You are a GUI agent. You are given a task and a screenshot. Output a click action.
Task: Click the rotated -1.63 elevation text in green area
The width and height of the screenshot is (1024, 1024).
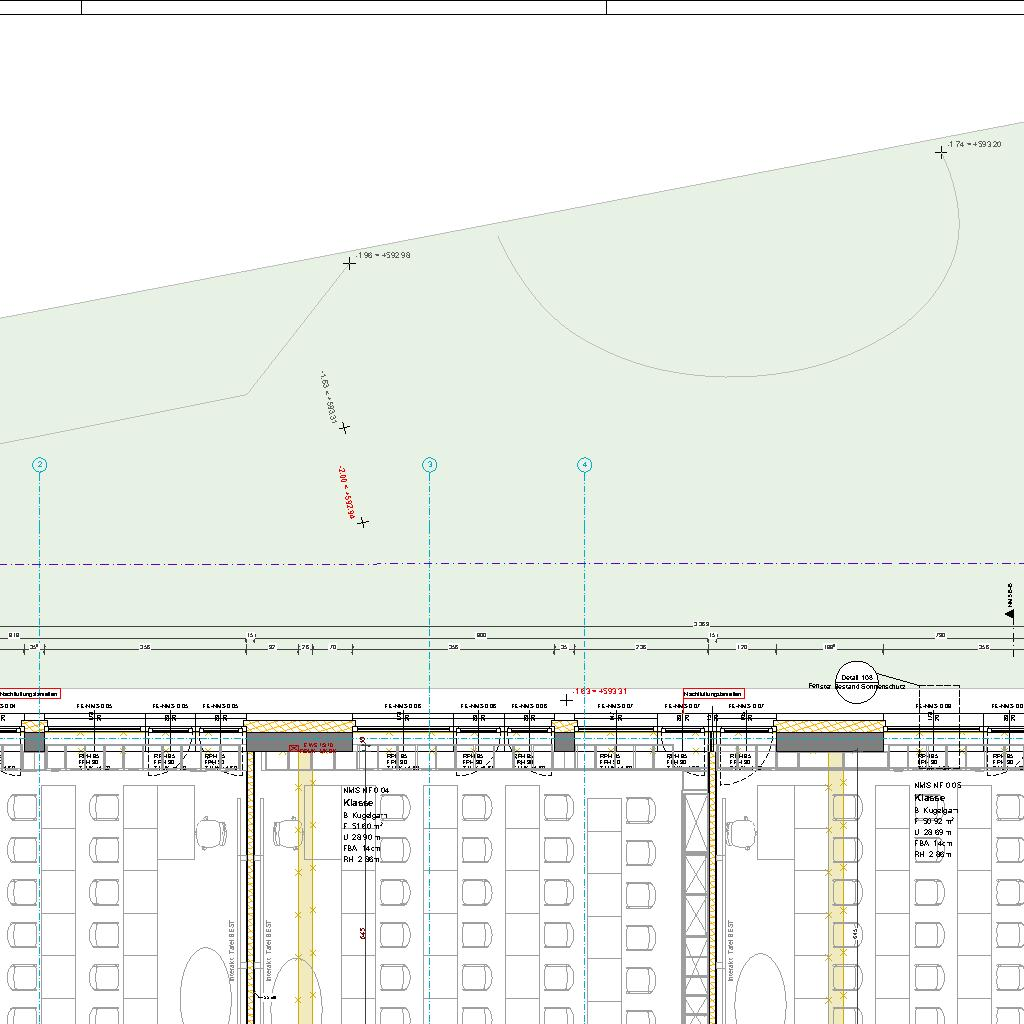coord(326,396)
